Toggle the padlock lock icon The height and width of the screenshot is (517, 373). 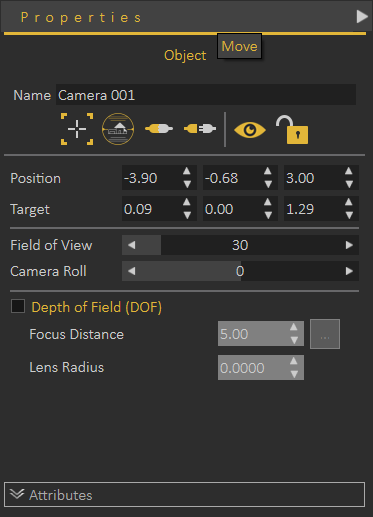pyautogui.click(x=292, y=130)
